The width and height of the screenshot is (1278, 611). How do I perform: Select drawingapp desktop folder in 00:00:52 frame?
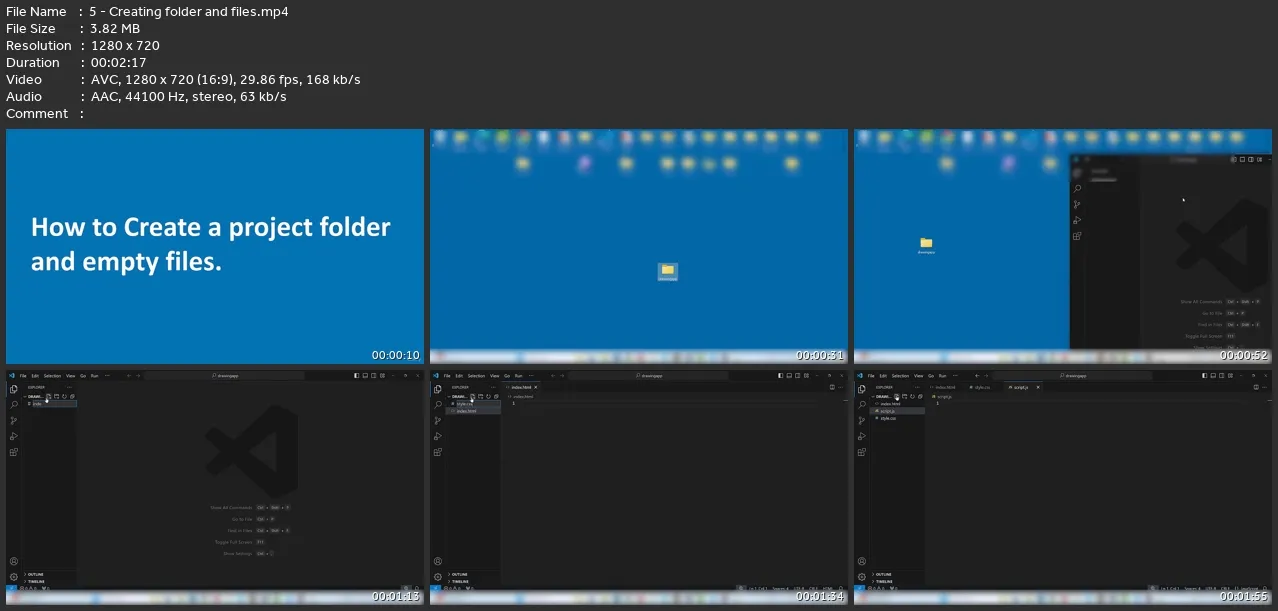(926, 245)
